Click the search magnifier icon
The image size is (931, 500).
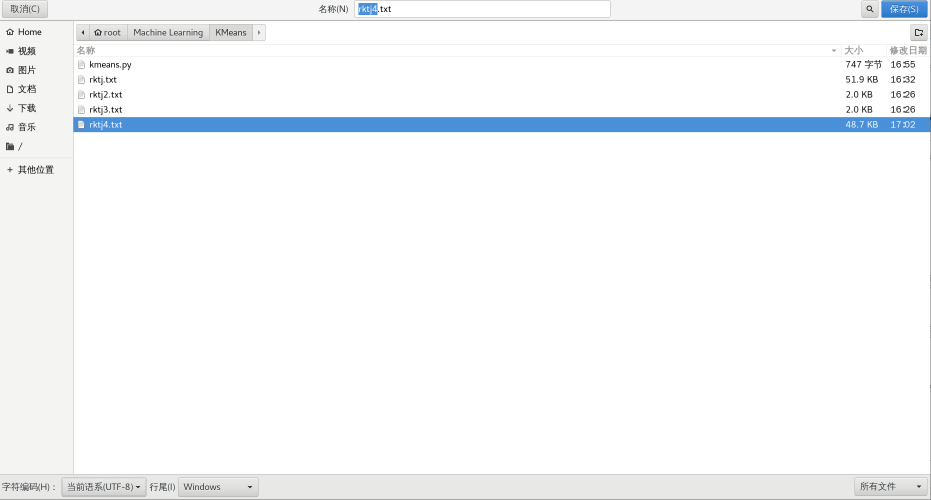pyautogui.click(x=870, y=9)
